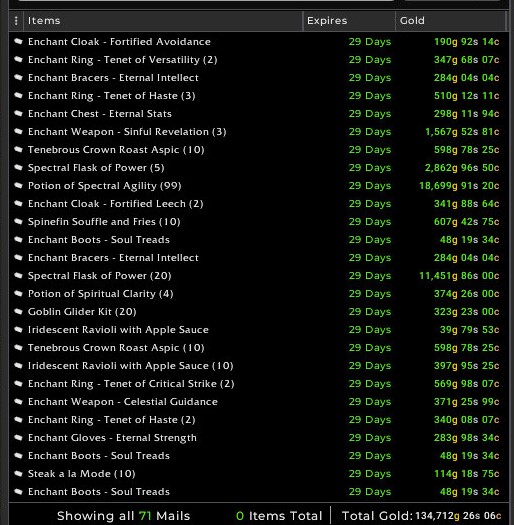Image resolution: width=514 pixels, height=525 pixels.
Task: Click mail icon for Tenet of Critical Strike (2)
Action: [x=18, y=384]
